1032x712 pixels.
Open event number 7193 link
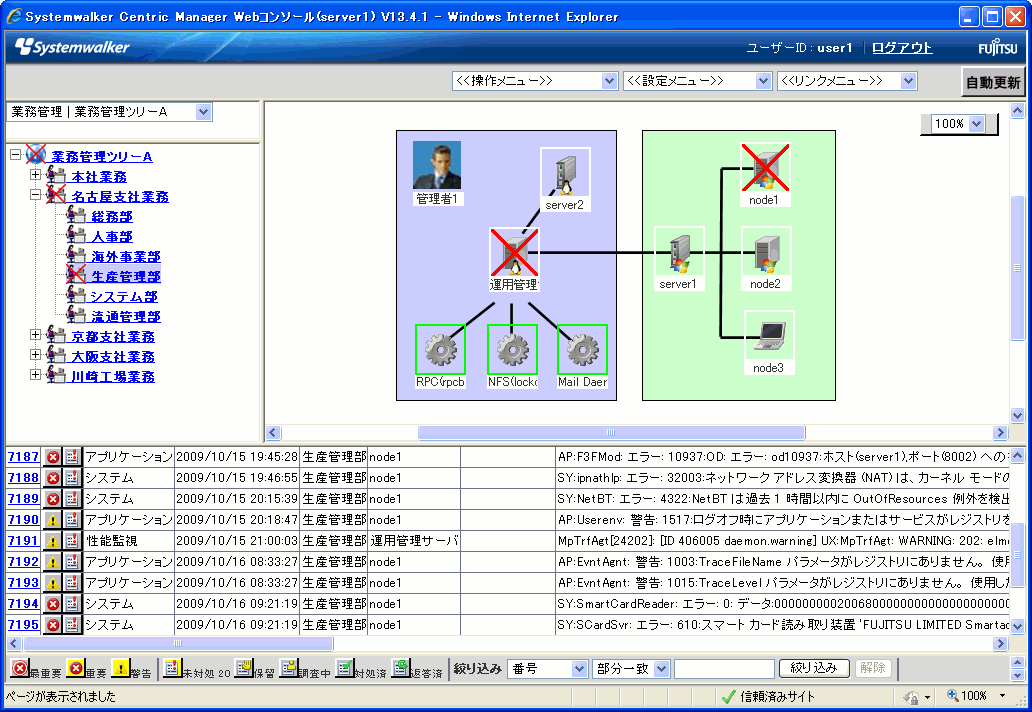pyautogui.click(x=23, y=583)
